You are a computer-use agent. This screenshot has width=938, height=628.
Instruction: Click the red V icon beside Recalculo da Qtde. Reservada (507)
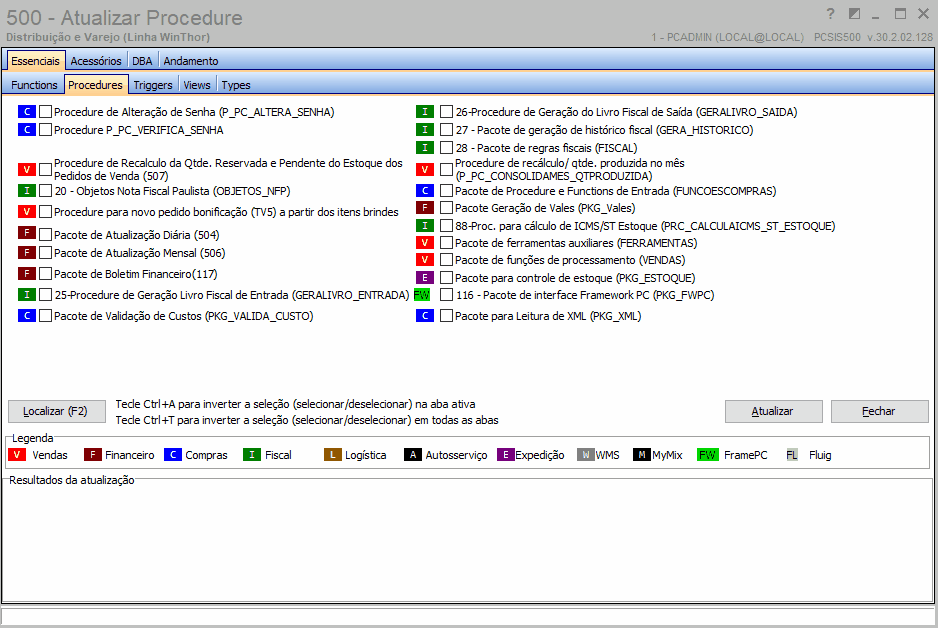27,169
